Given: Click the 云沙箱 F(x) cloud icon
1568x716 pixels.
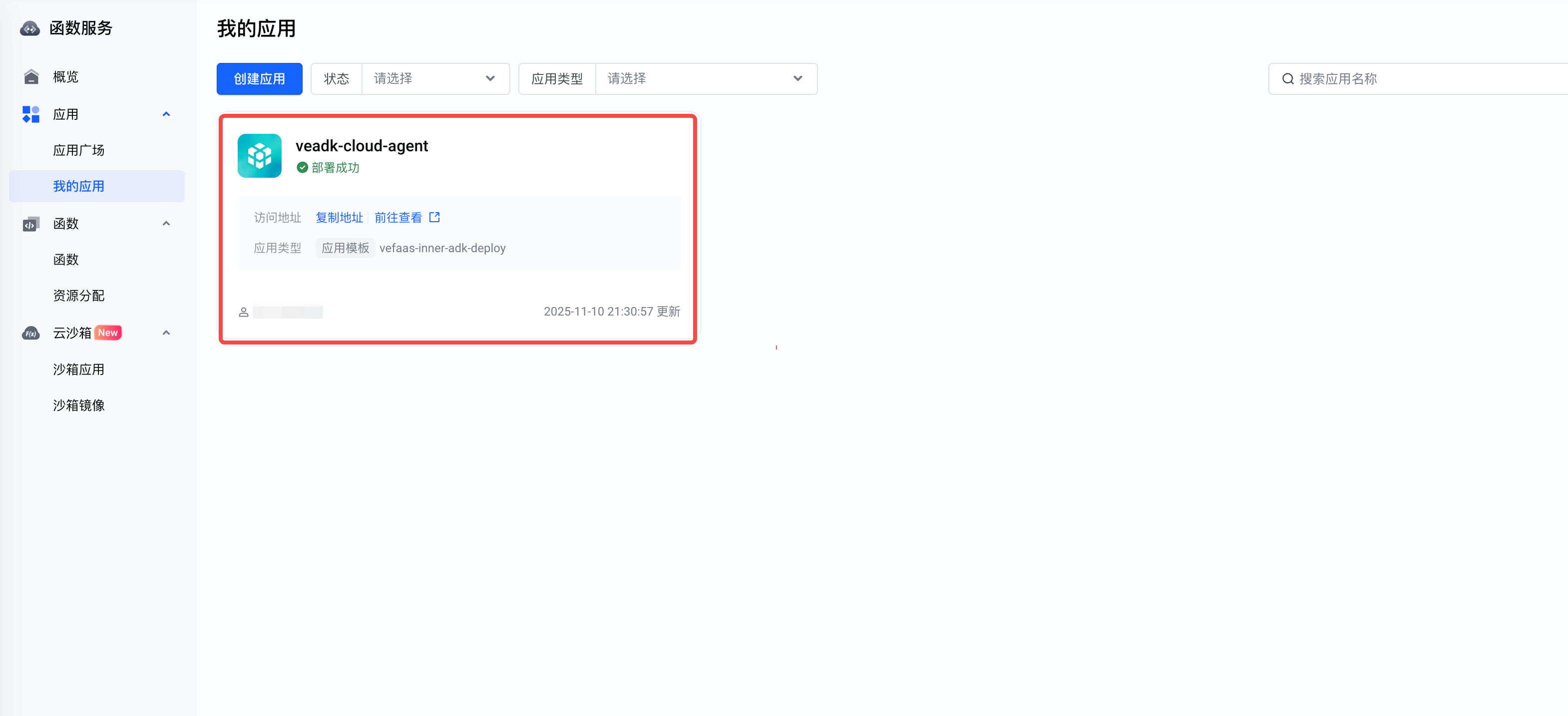Looking at the screenshot, I should [31, 333].
